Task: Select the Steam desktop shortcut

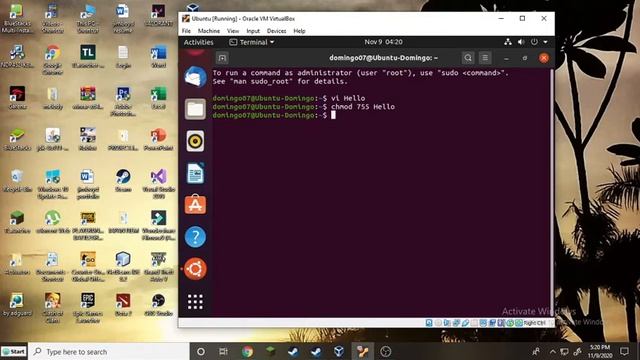Action: click(x=123, y=180)
